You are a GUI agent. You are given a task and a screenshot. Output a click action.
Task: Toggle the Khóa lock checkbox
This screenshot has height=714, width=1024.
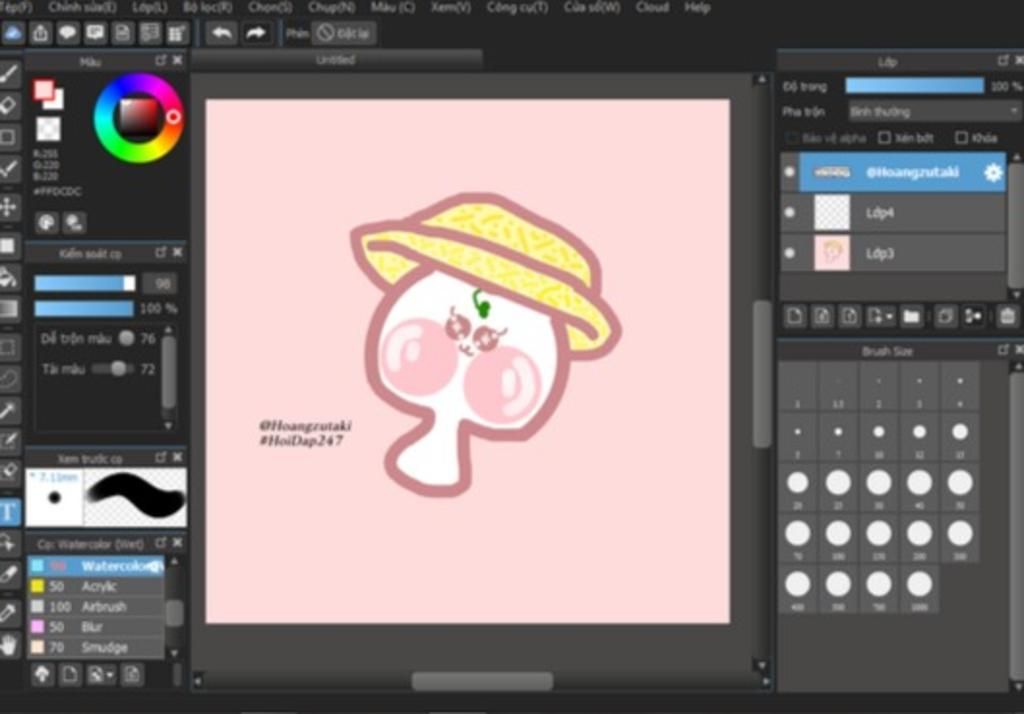(961, 137)
